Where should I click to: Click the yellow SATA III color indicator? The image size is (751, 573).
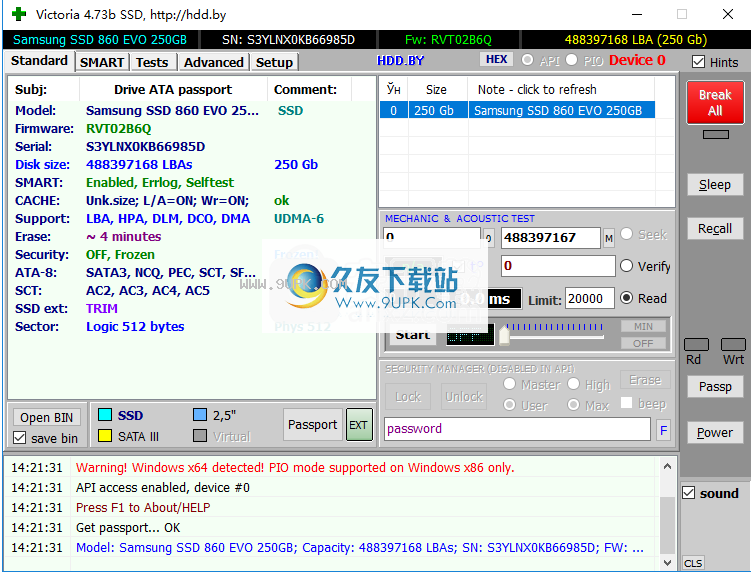[105, 435]
